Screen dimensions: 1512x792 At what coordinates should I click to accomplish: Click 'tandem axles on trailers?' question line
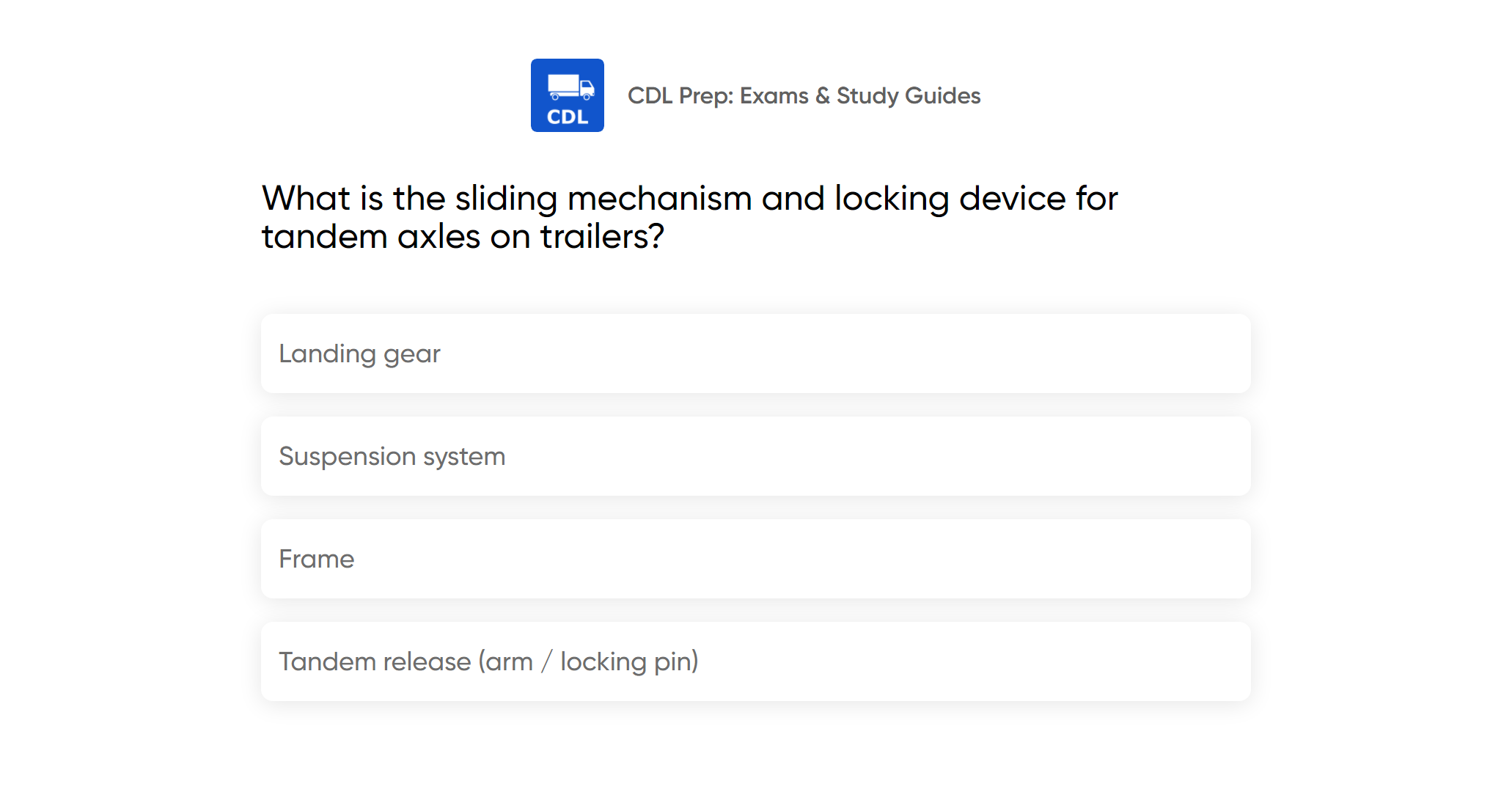463,237
